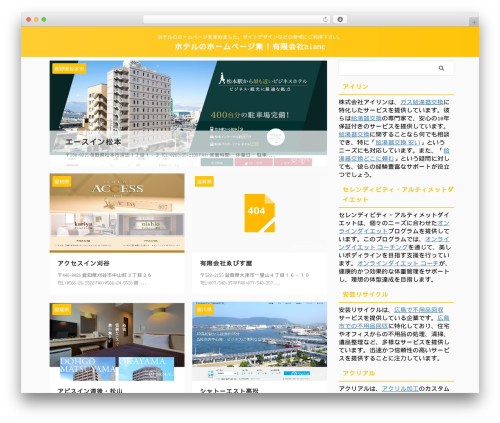Focus the browser address bar
The image size is (500, 423).
pyautogui.click(x=237, y=19)
